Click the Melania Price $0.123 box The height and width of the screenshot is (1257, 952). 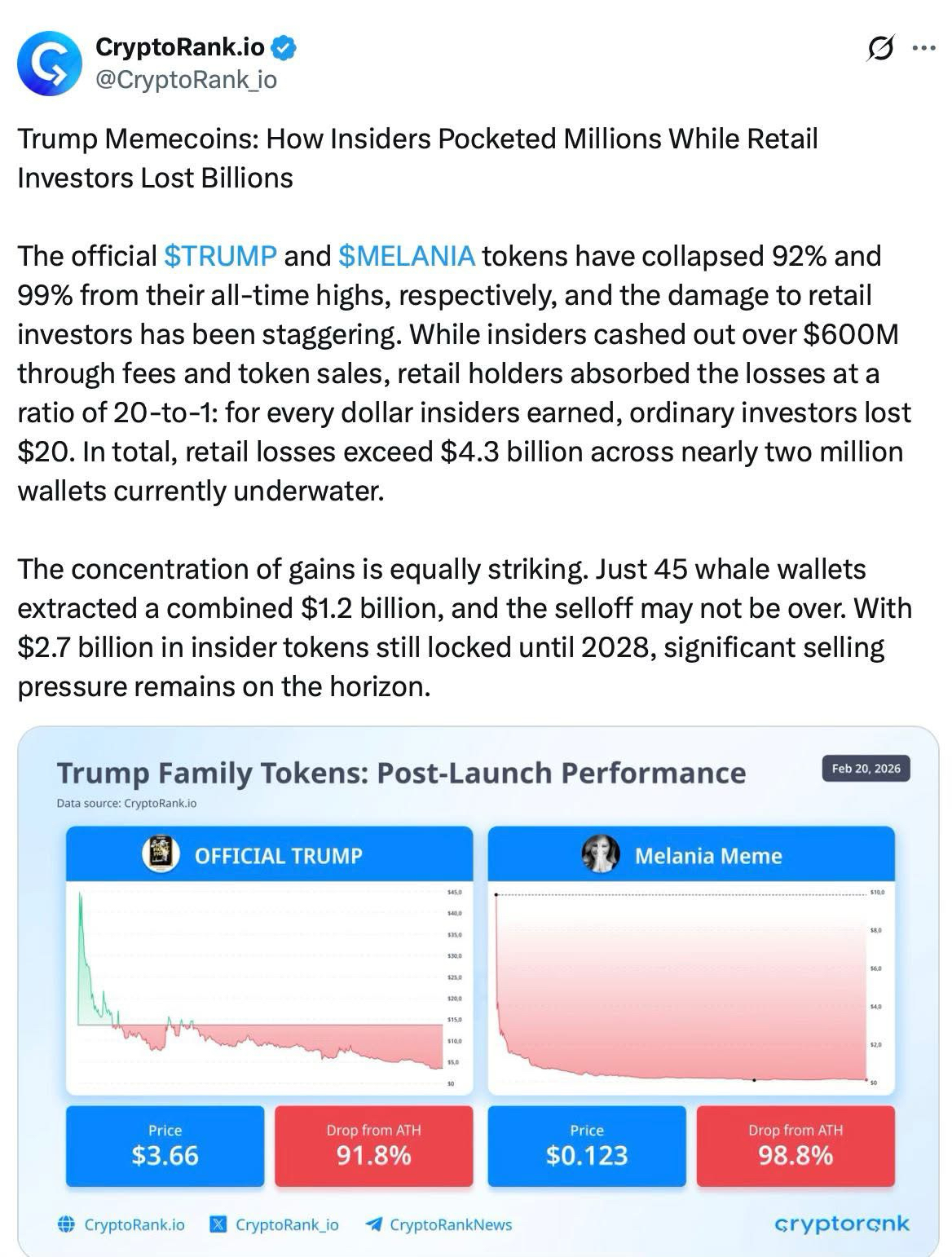tap(587, 1145)
